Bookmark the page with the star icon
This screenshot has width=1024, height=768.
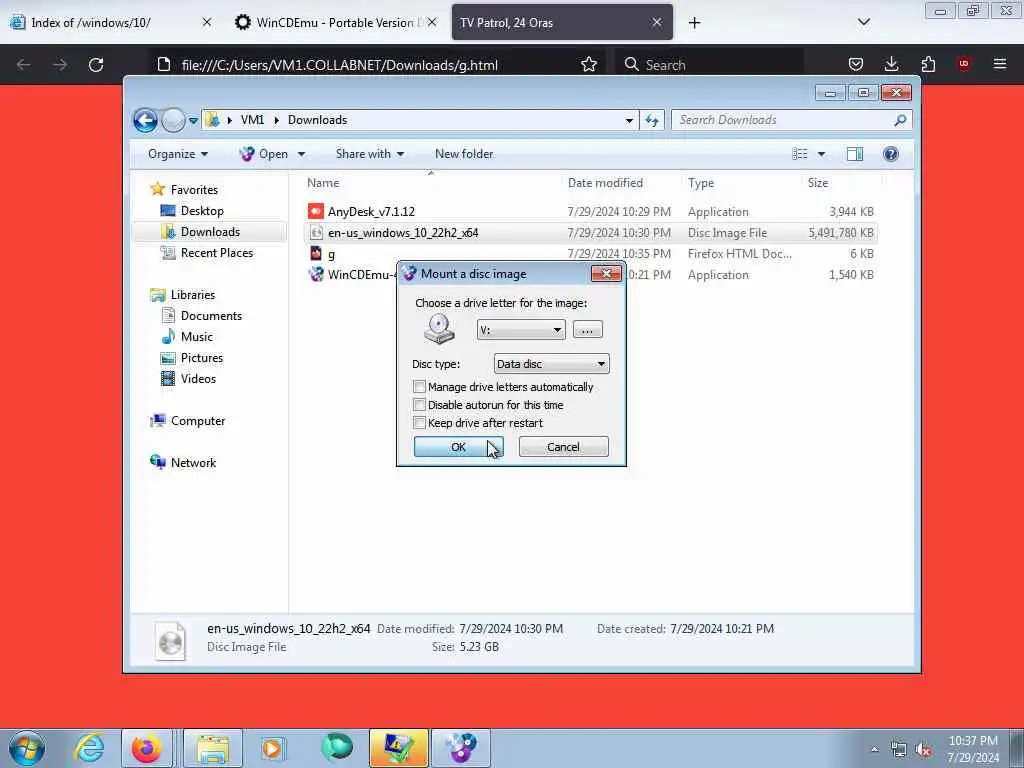pyautogui.click(x=588, y=65)
